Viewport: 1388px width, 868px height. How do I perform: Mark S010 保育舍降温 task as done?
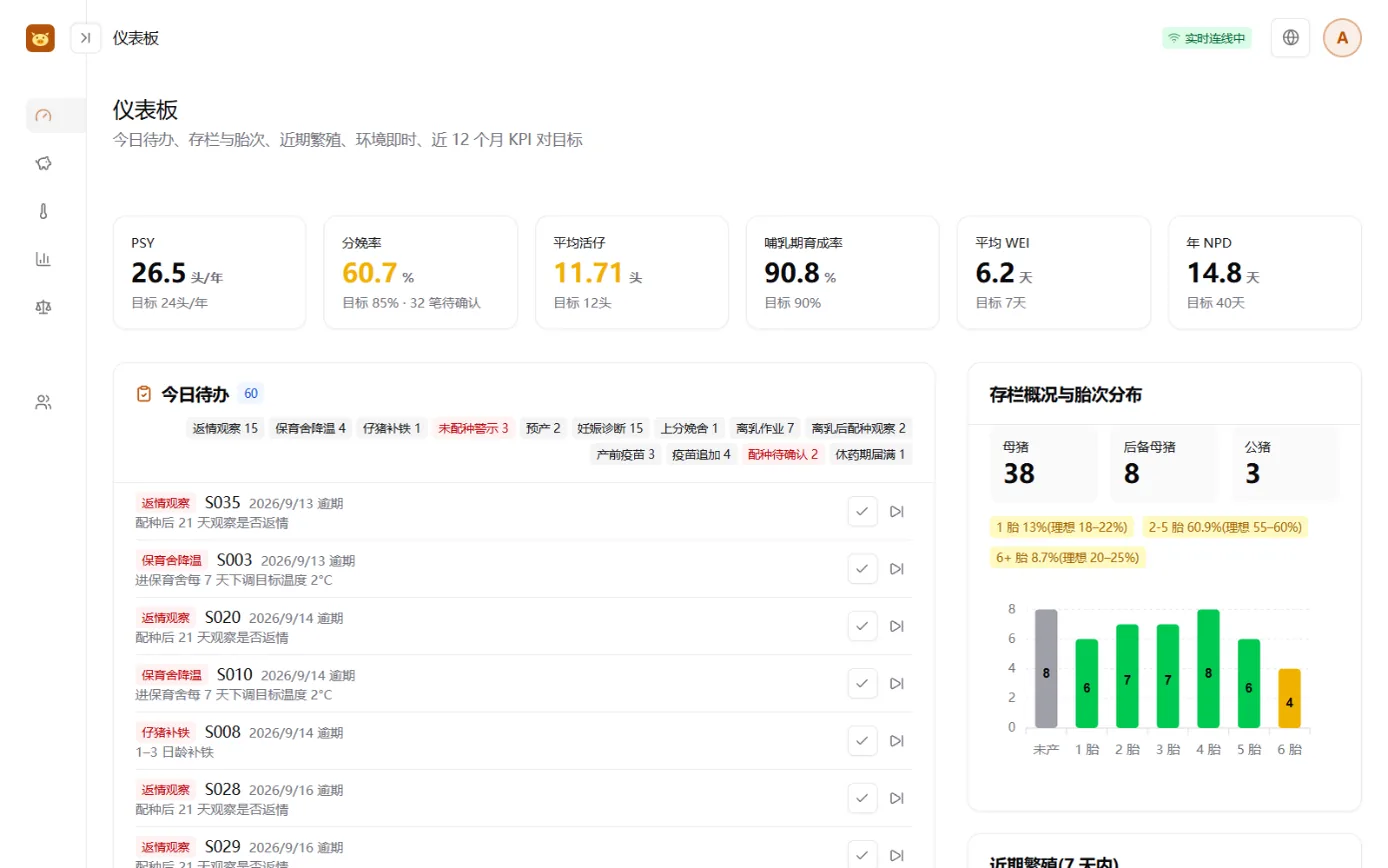click(x=862, y=683)
